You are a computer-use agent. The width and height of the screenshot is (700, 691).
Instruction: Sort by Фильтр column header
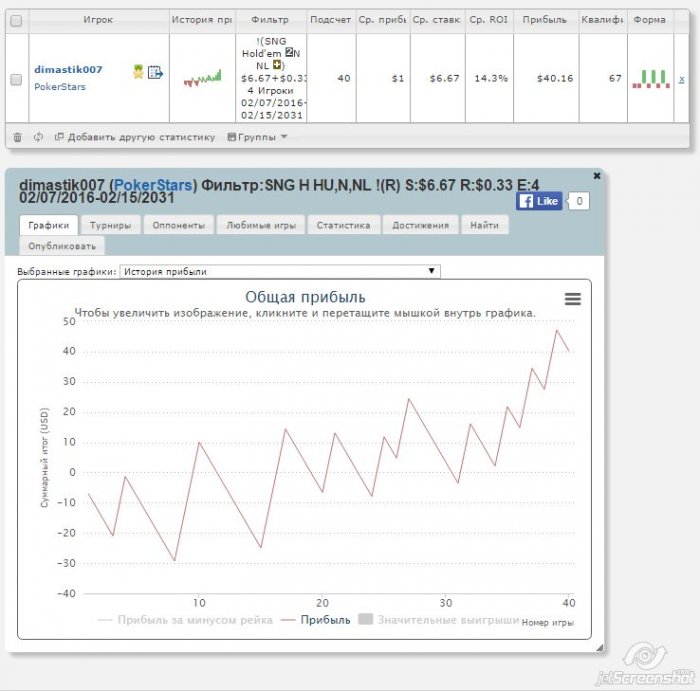tap(271, 20)
